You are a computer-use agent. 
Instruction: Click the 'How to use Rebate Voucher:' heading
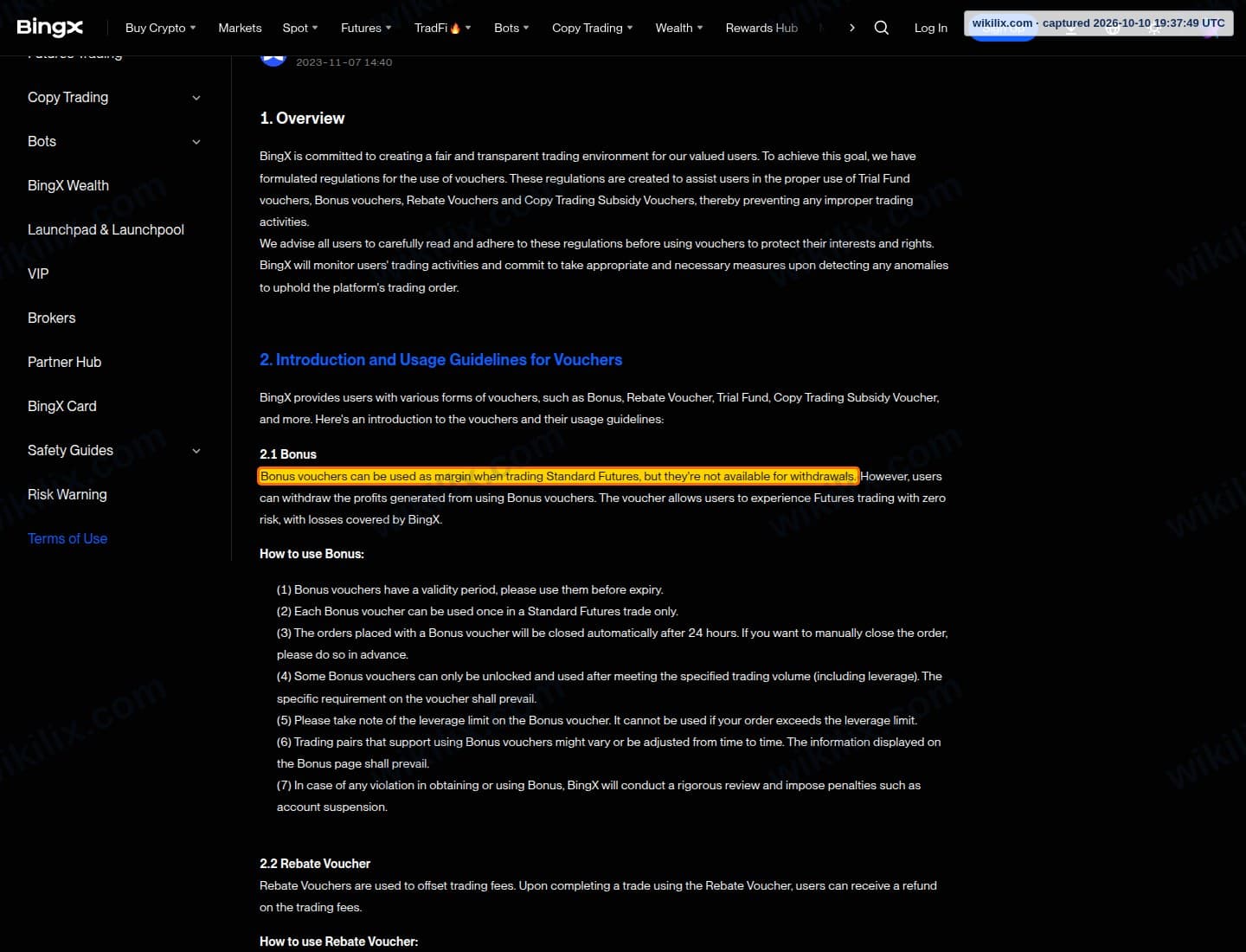[x=338, y=942]
